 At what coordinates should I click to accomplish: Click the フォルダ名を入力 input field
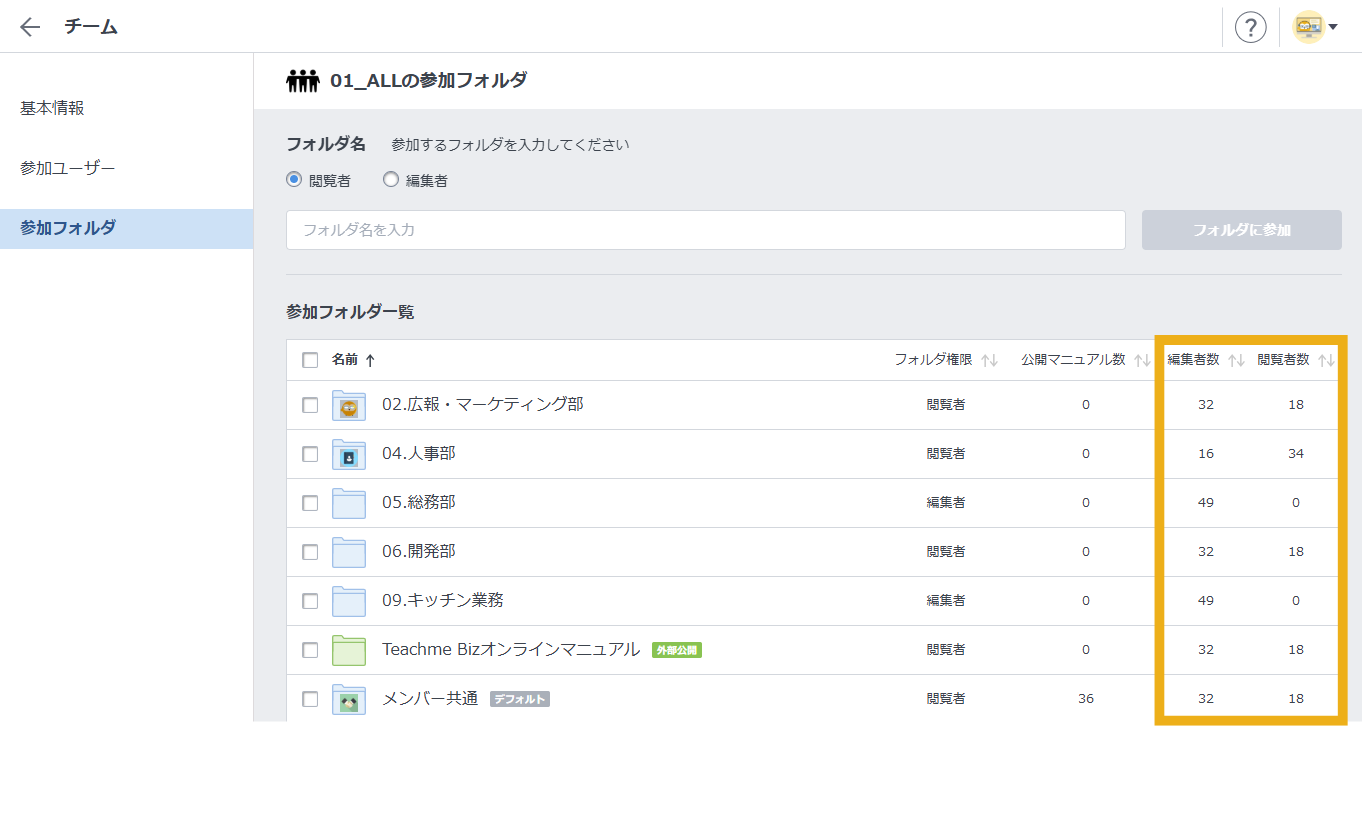pos(705,230)
